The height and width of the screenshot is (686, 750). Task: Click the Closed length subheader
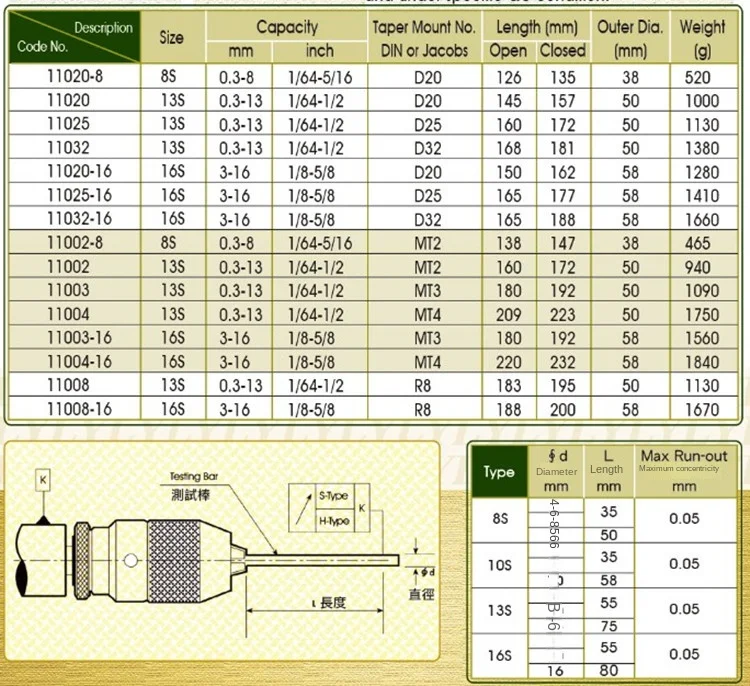point(562,50)
